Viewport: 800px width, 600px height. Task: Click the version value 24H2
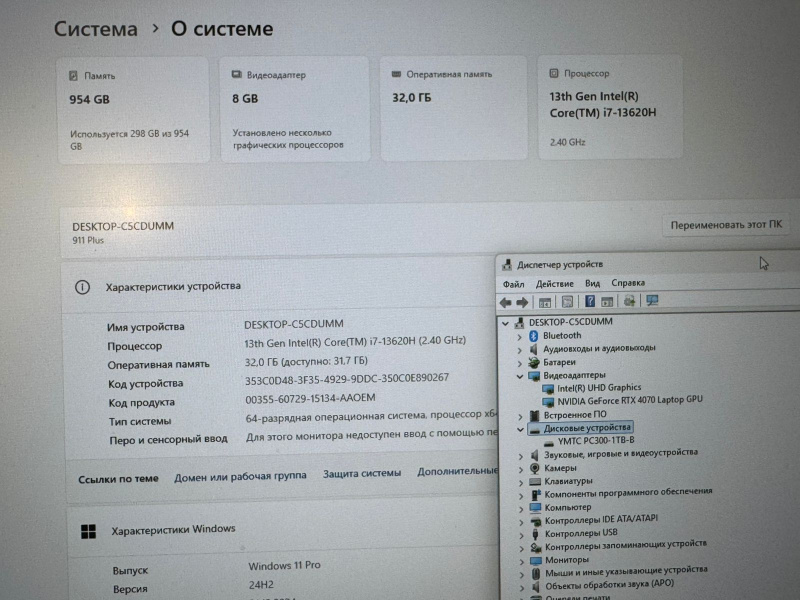[x=261, y=585]
